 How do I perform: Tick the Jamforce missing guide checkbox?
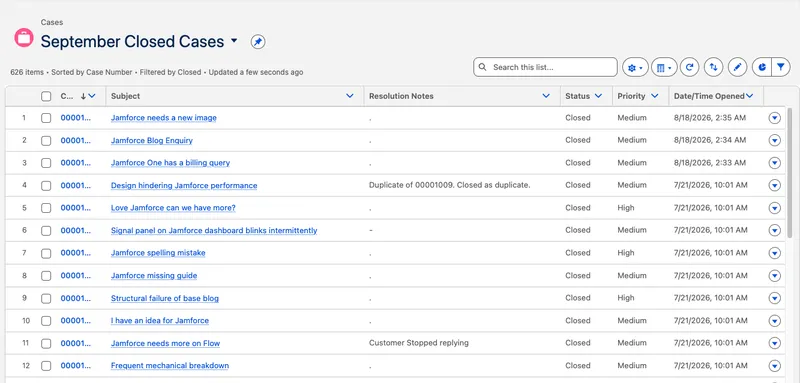point(46,276)
